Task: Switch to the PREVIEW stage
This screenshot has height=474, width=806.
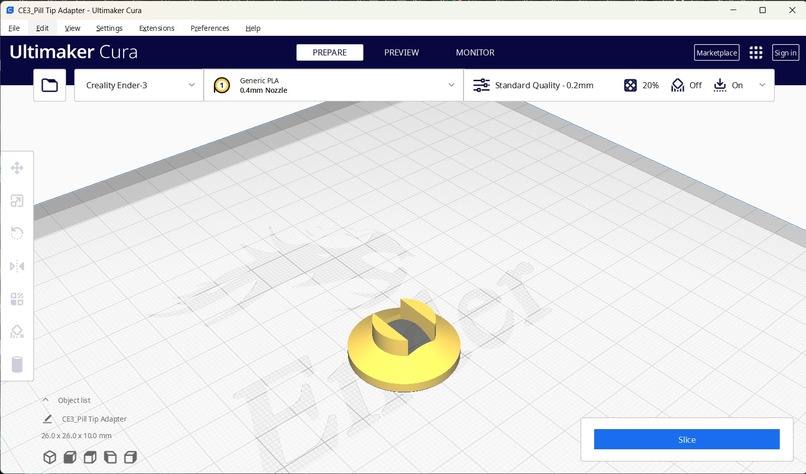Action: click(x=401, y=52)
